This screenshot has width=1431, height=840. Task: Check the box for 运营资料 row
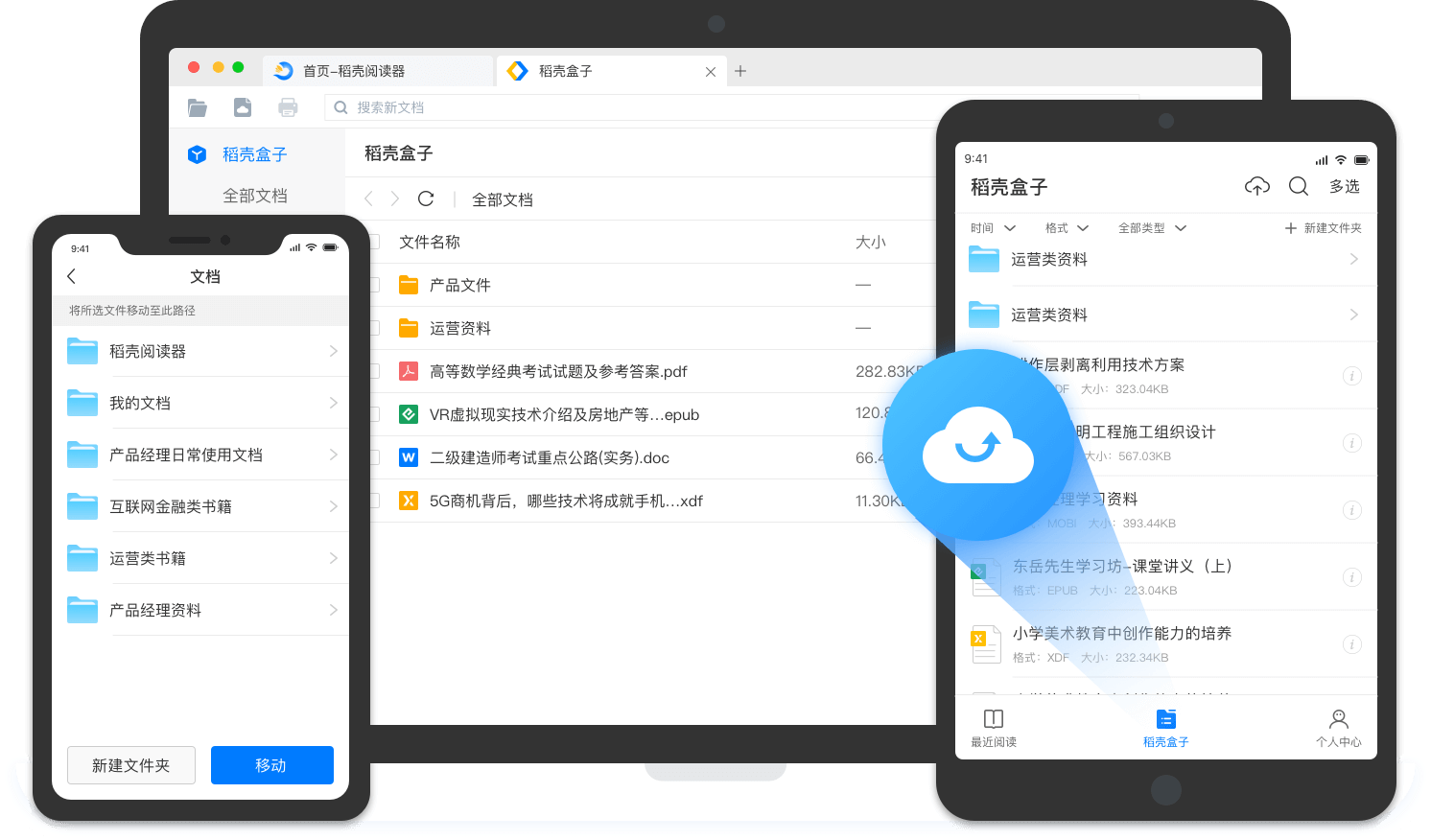(375, 328)
